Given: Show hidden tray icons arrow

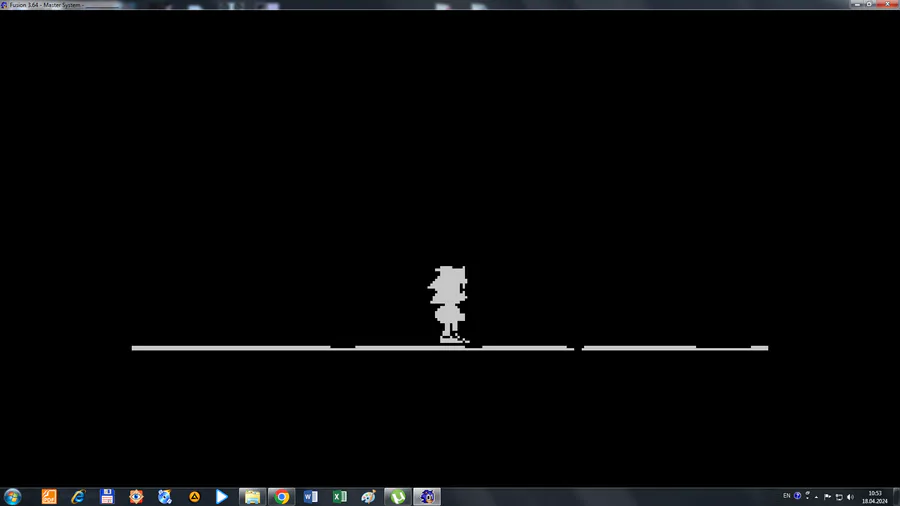Looking at the screenshot, I should 816,497.
